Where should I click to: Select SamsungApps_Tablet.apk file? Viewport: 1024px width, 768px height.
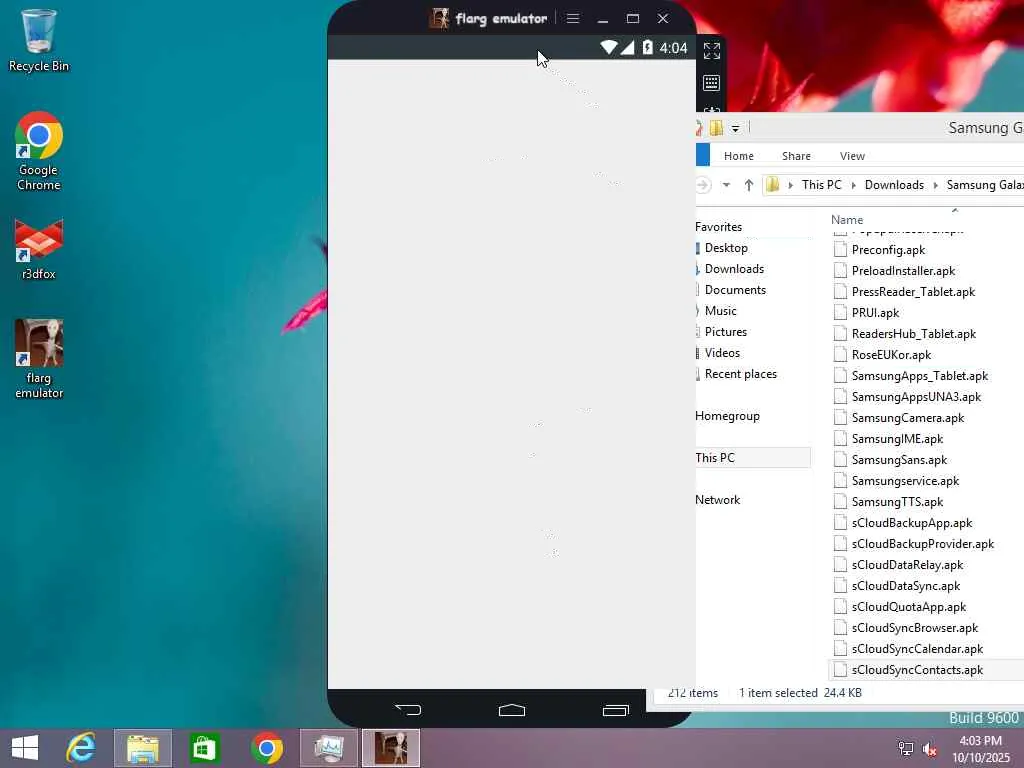pyautogui.click(x=920, y=376)
